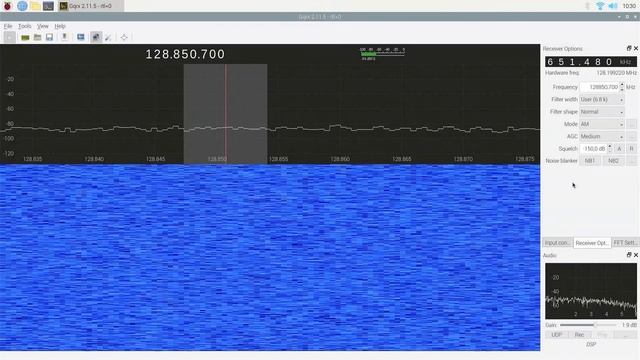The height and width of the screenshot is (360, 640).
Task: Click the Save settings floppy disk icon
Action: coord(49,38)
